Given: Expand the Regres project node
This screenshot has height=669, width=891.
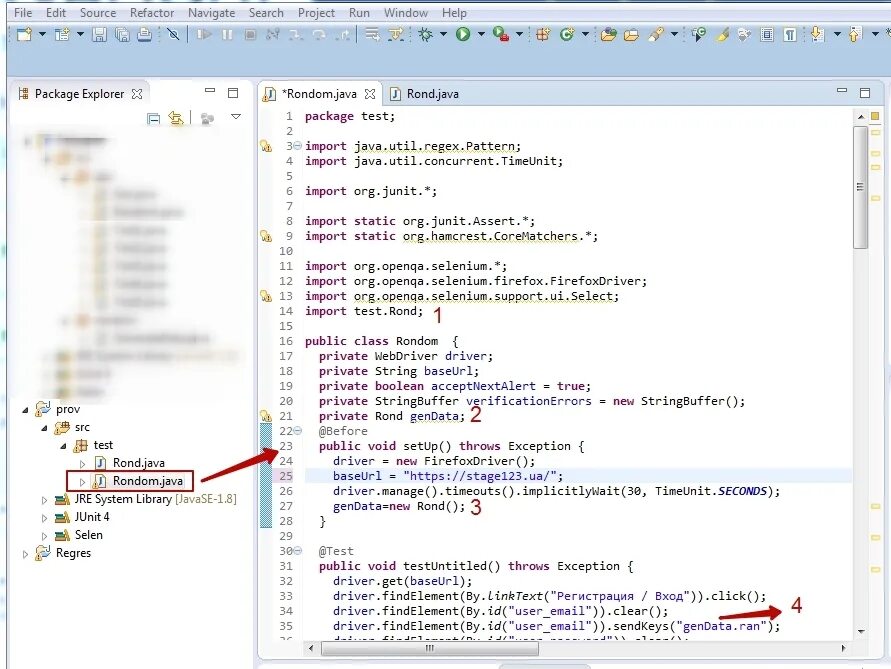Looking at the screenshot, I should coord(25,554).
